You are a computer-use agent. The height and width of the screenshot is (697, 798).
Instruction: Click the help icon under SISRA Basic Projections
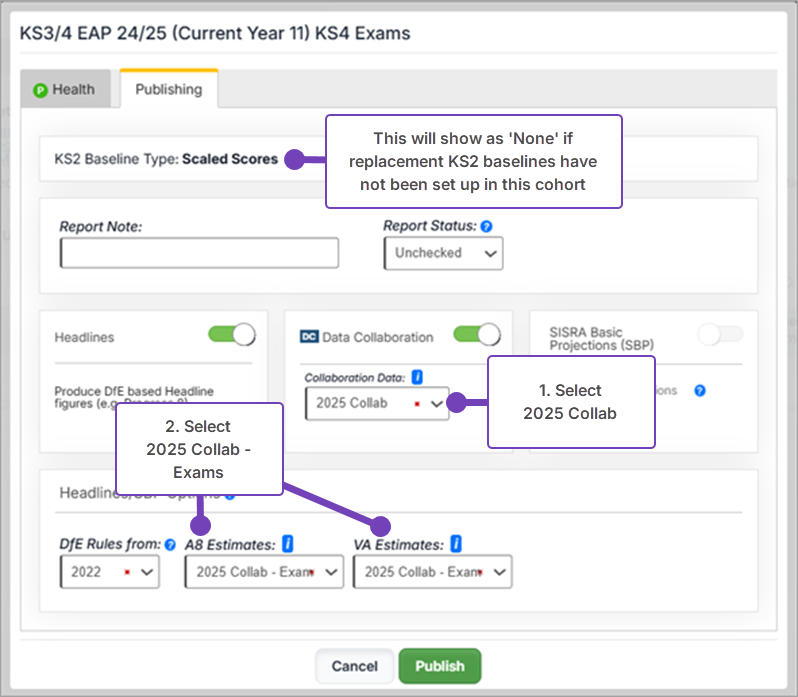(700, 391)
